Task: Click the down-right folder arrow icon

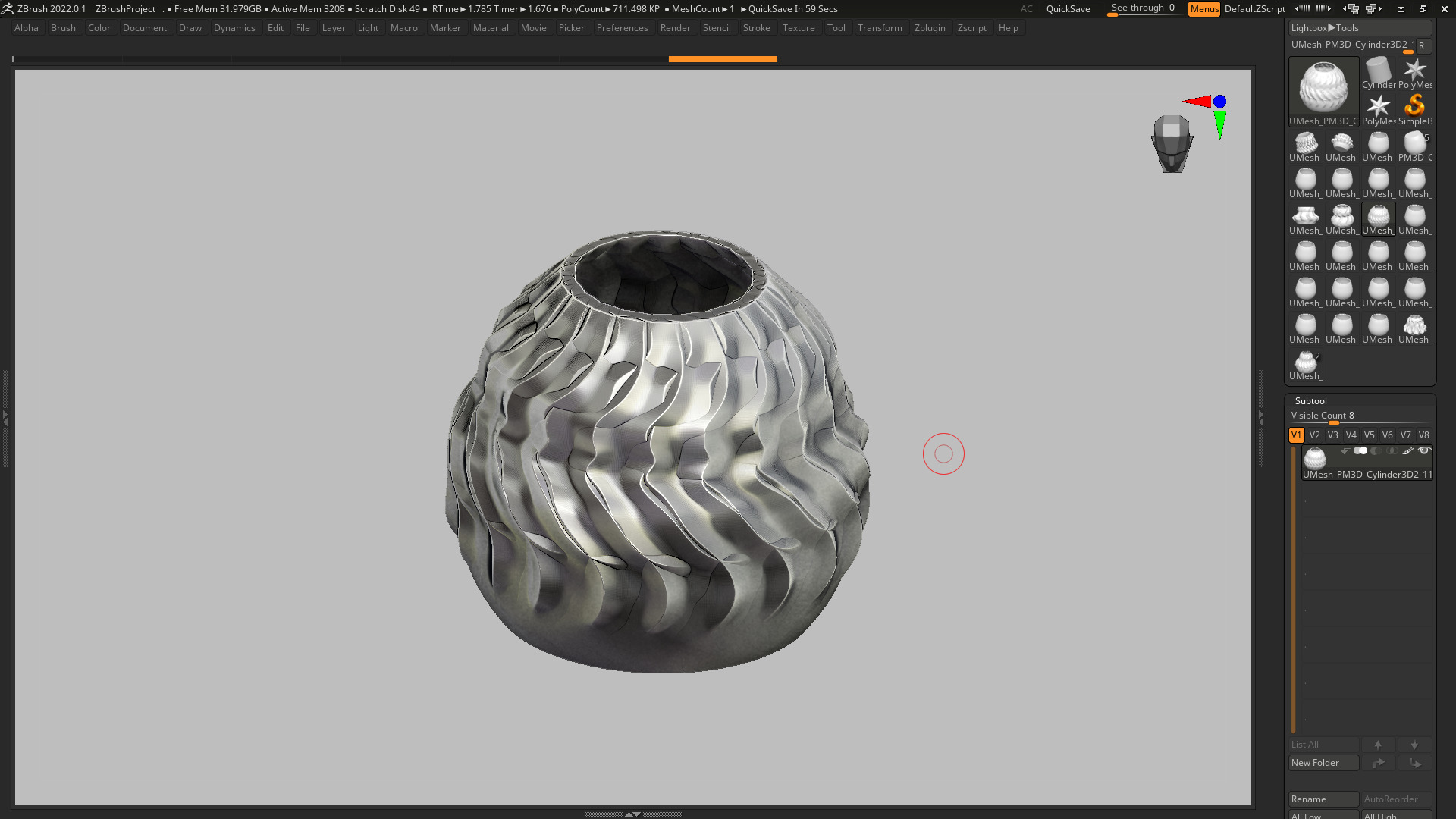Action: [1414, 763]
